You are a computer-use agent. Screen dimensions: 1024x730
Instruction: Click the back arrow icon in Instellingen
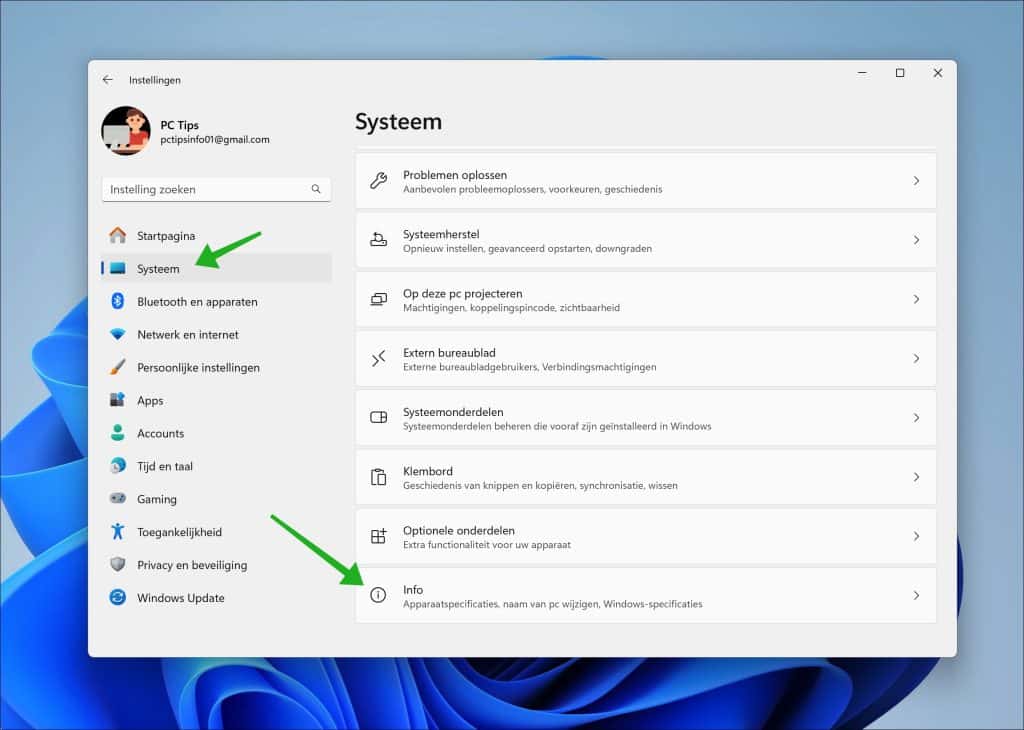pyautogui.click(x=108, y=80)
